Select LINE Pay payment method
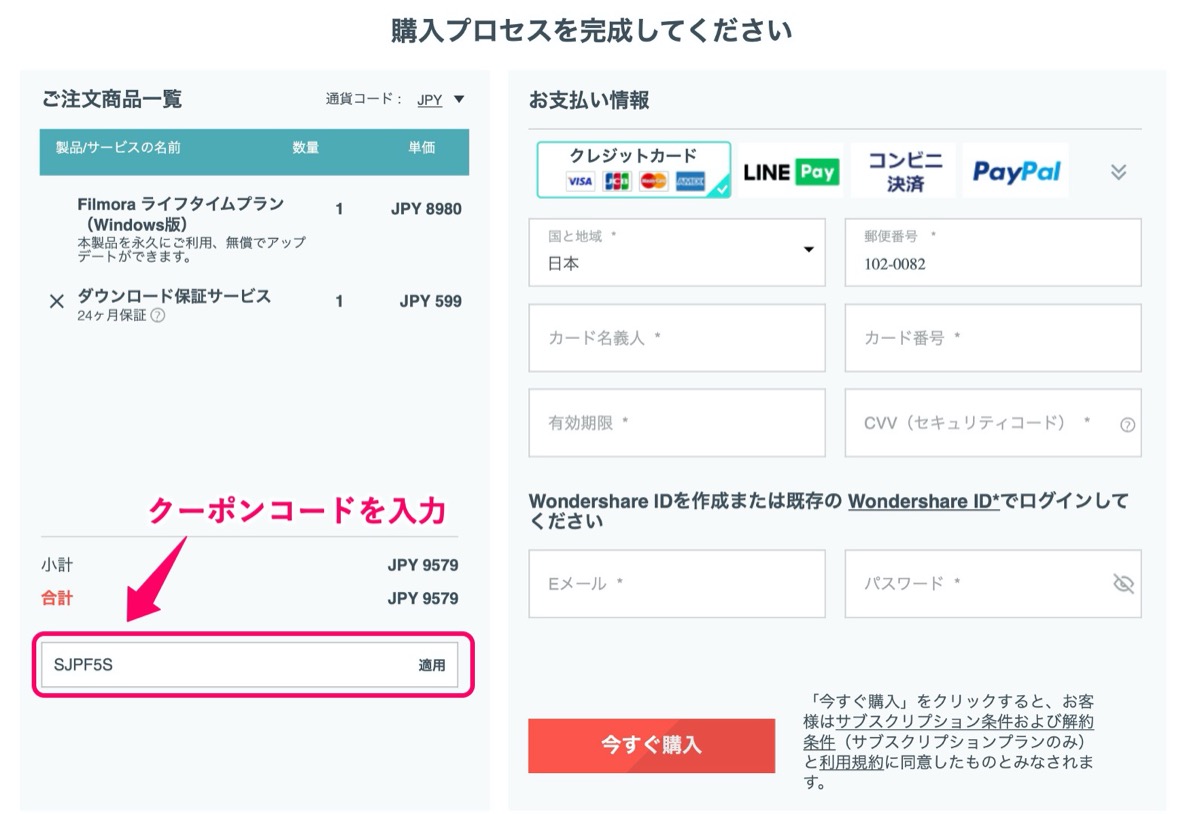 (x=790, y=171)
